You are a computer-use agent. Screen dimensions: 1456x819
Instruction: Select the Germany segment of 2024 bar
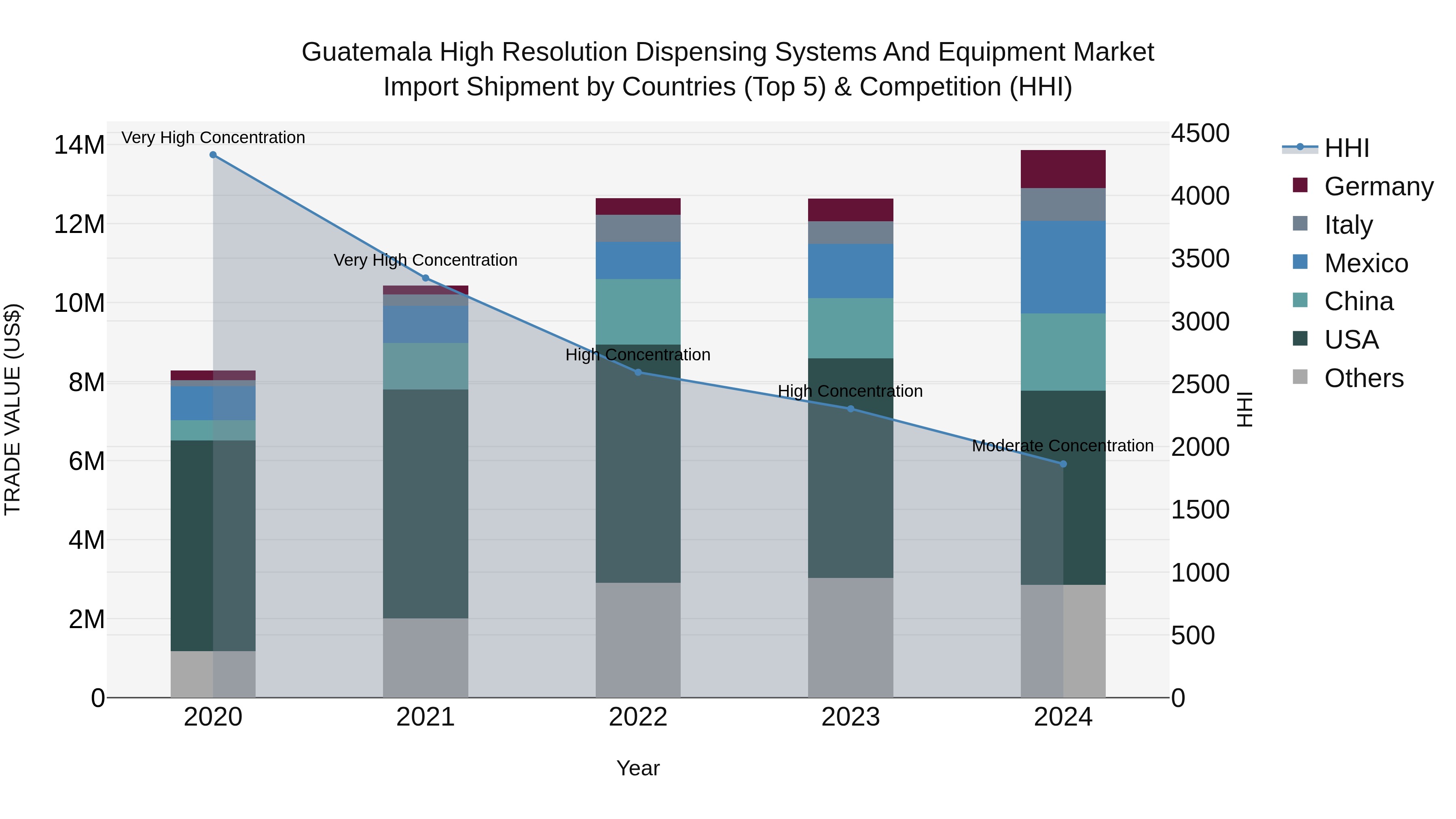tap(1063, 169)
